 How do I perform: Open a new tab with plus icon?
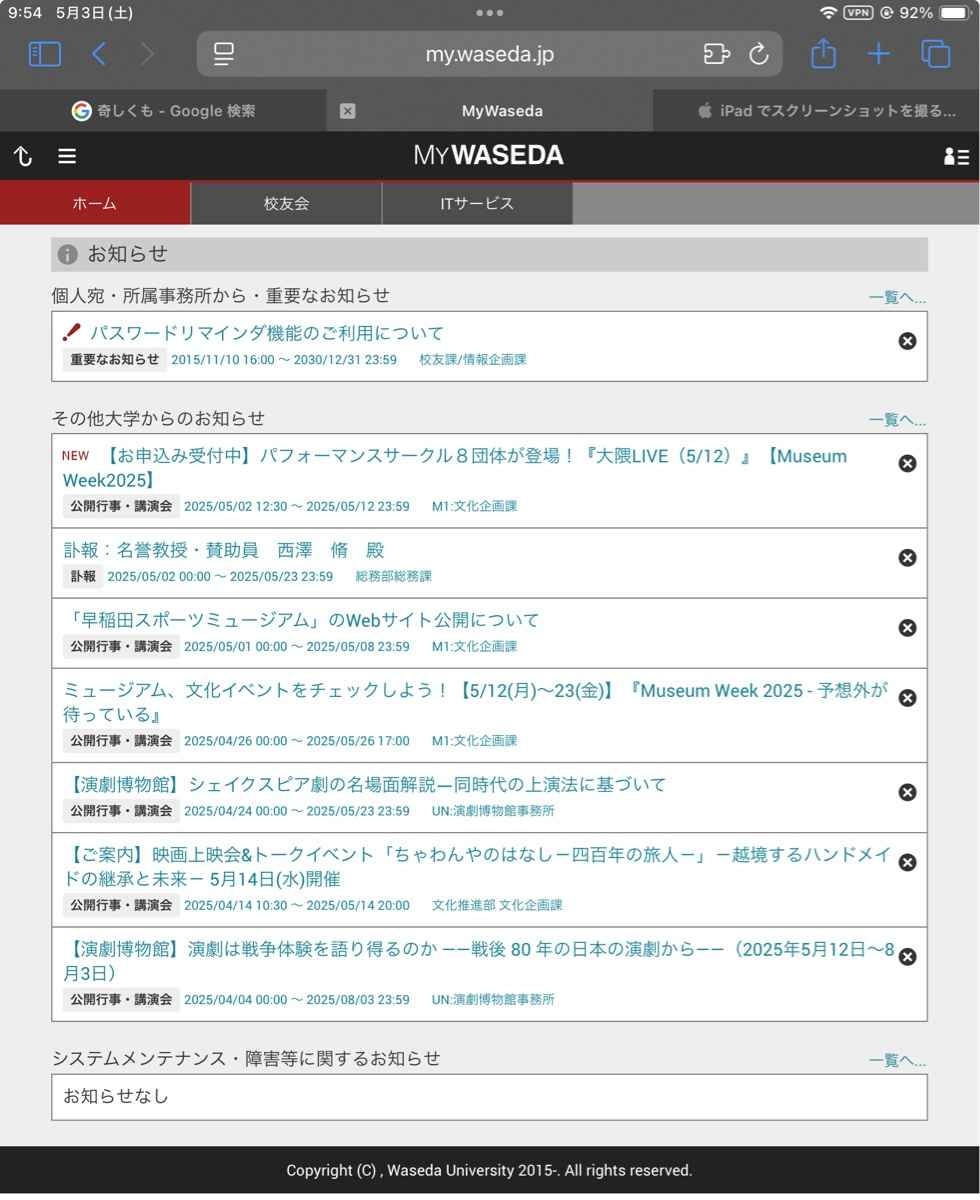878,54
